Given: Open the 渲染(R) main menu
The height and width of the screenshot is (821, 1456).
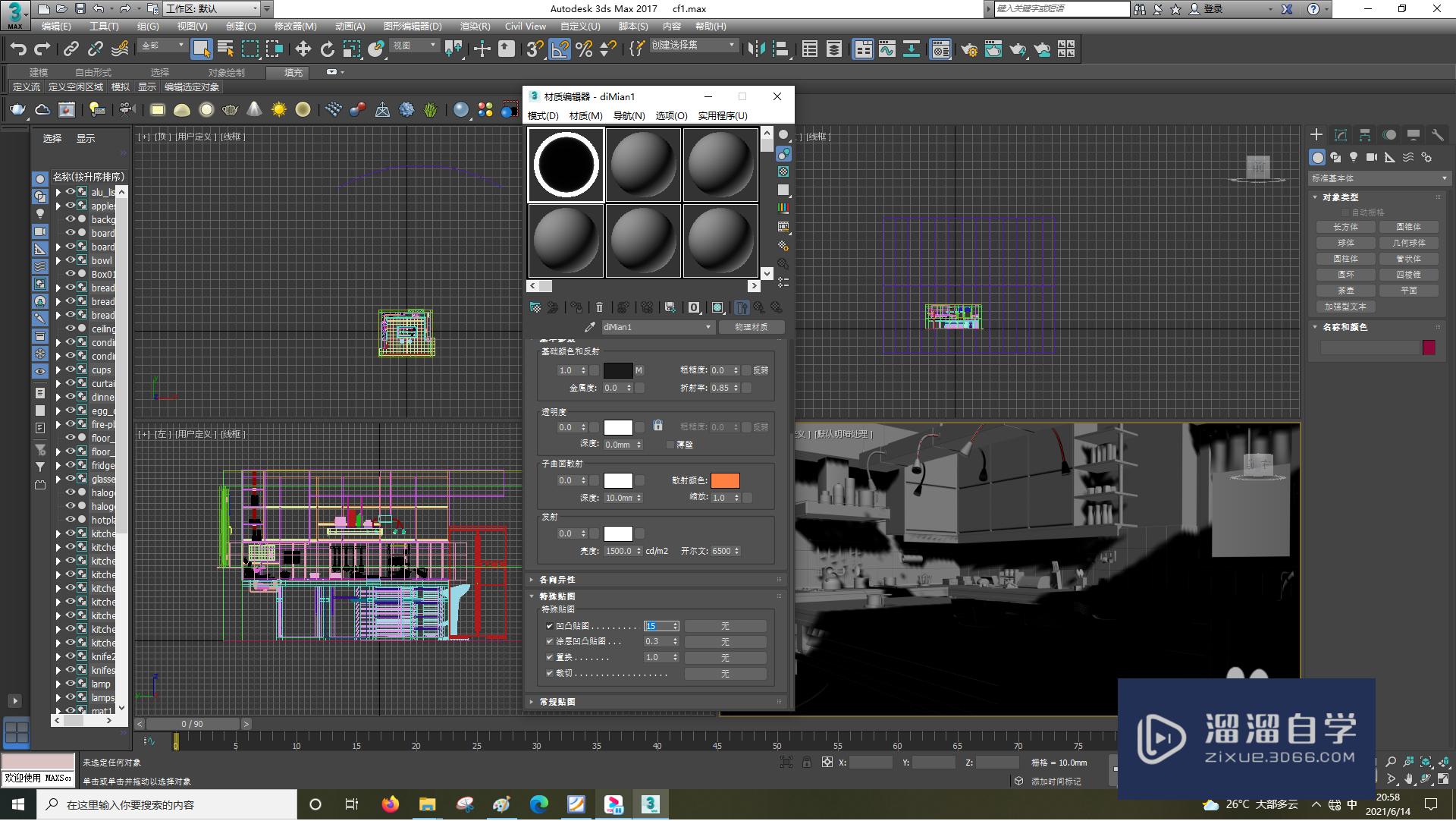Looking at the screenshot, I should [x=475, y=26].
